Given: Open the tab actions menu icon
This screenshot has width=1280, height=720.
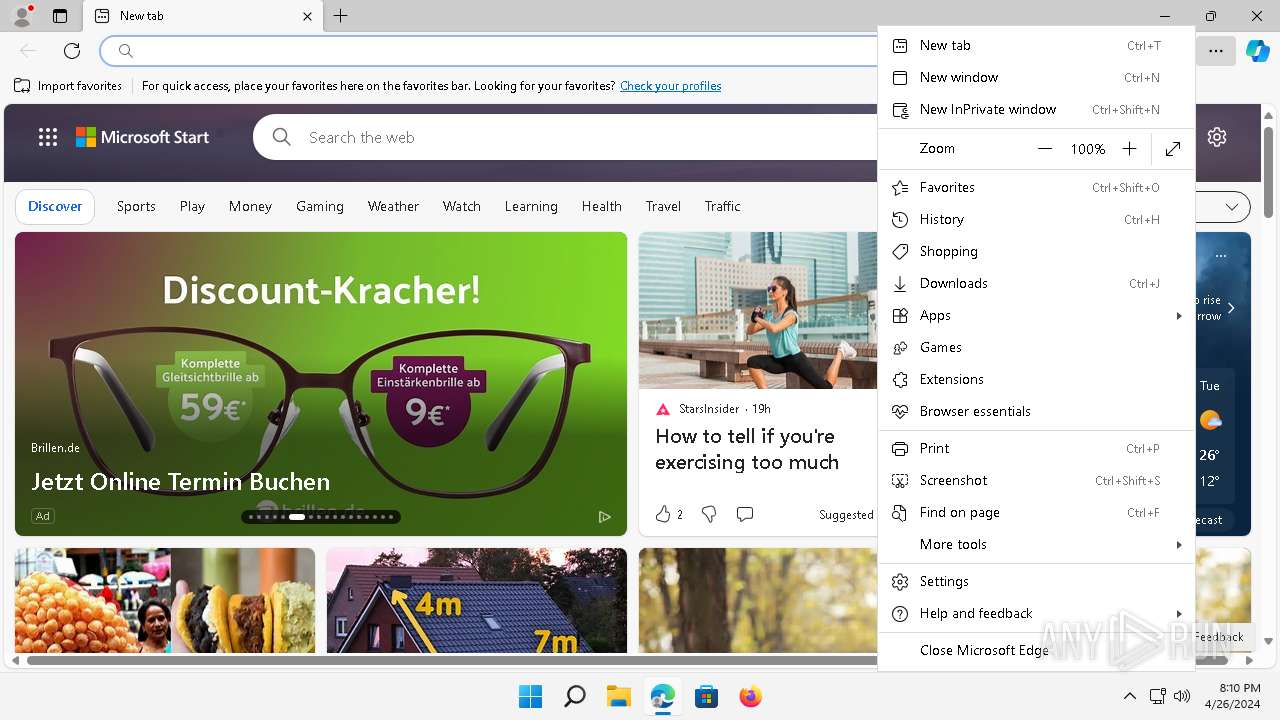Looking at the screenshot, I should coord(60,16).
